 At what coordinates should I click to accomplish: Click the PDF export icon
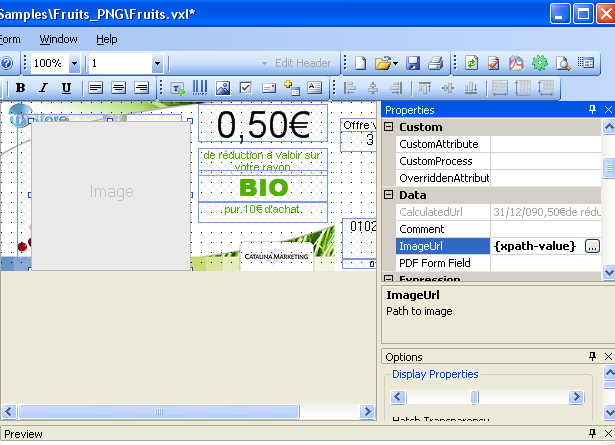(517, 63)
